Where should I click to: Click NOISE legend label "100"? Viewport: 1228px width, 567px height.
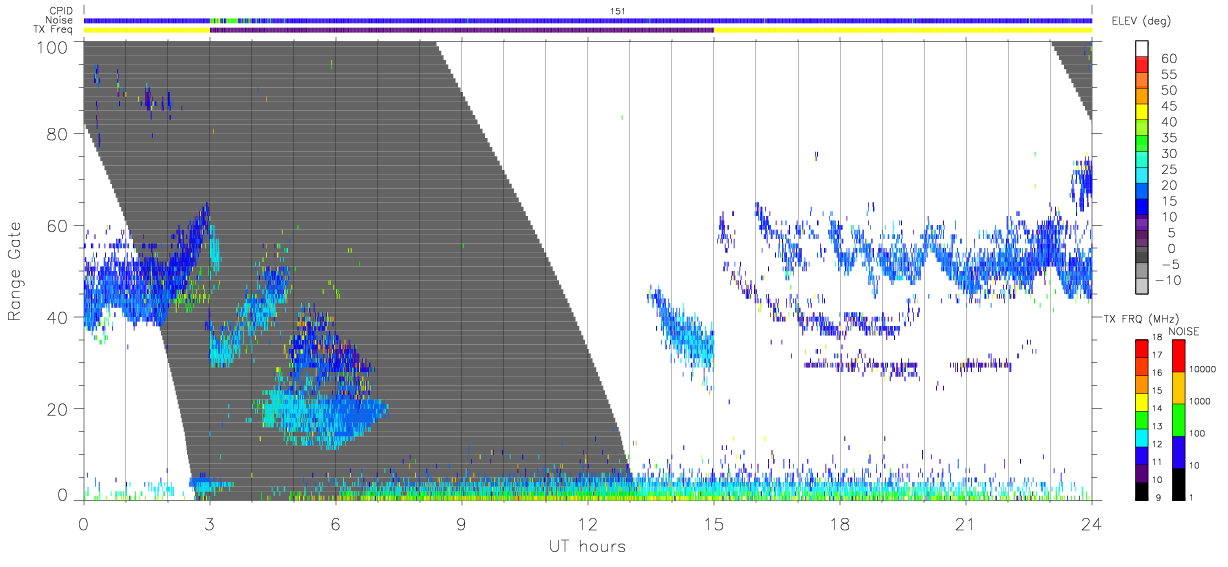pos(1197,434)
